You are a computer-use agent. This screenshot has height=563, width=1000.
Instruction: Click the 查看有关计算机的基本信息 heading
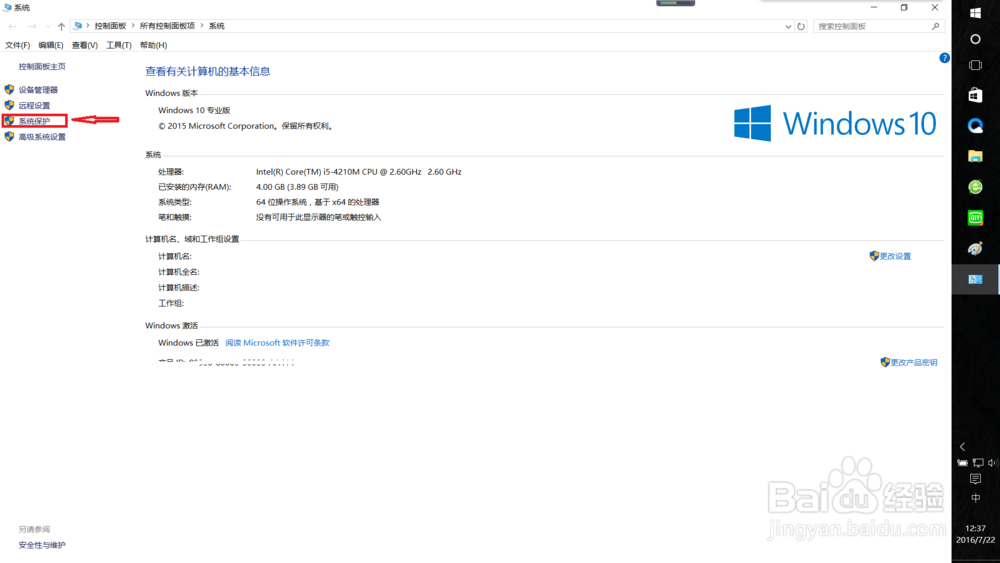pos(208,71)
